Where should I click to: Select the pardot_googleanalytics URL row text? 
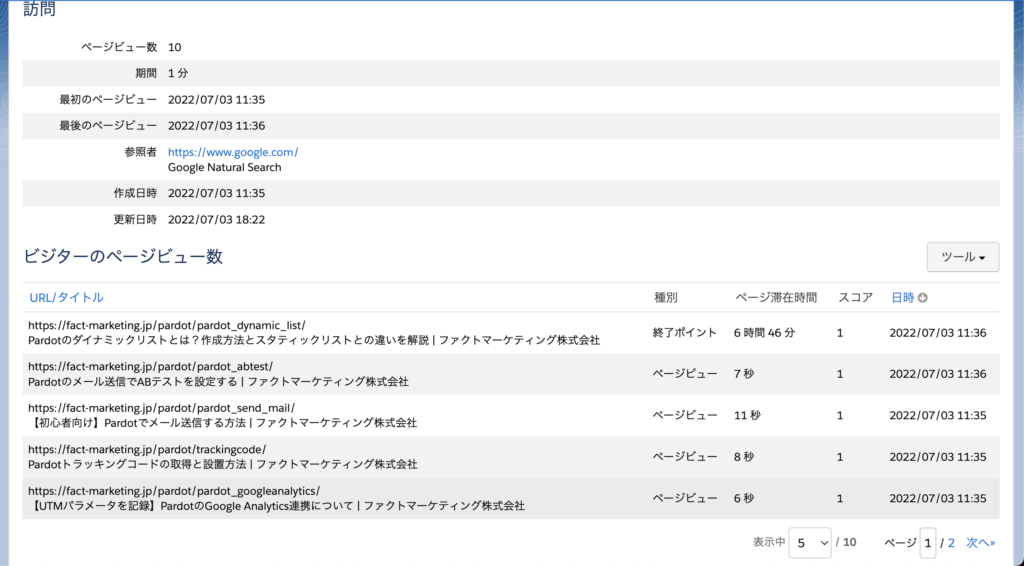174,491
